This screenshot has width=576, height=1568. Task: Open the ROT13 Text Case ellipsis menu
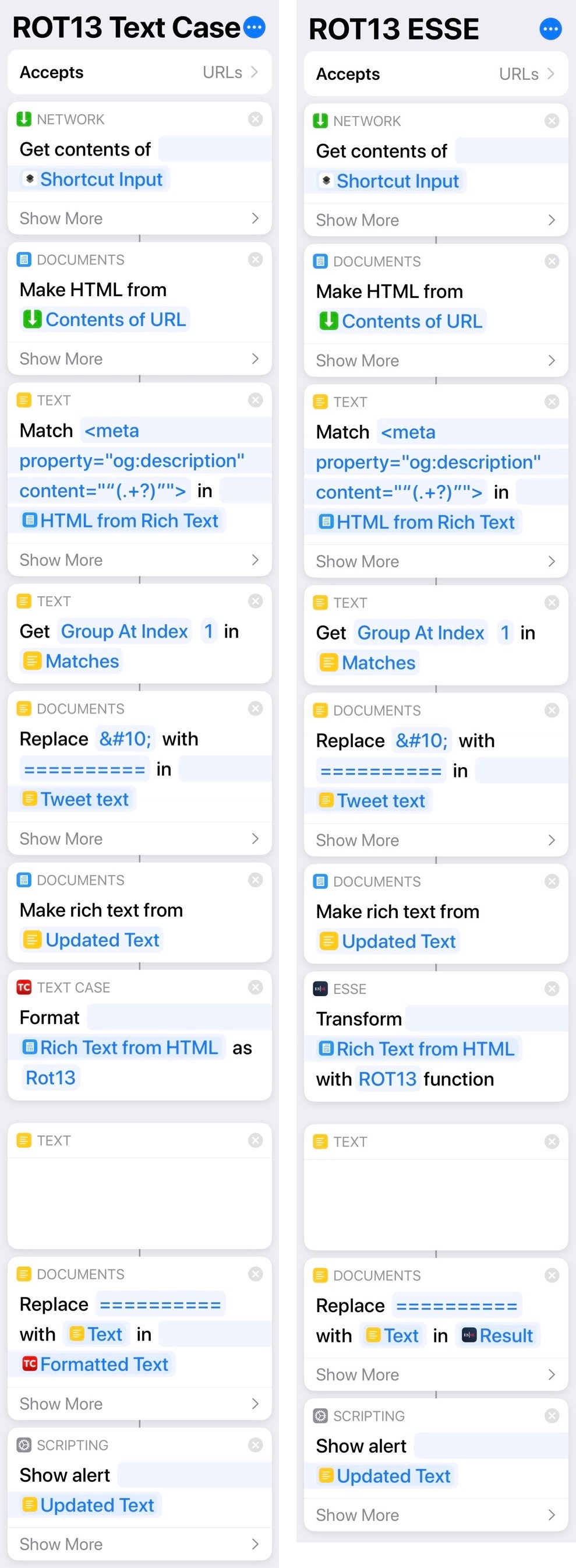tap(255, 27)
